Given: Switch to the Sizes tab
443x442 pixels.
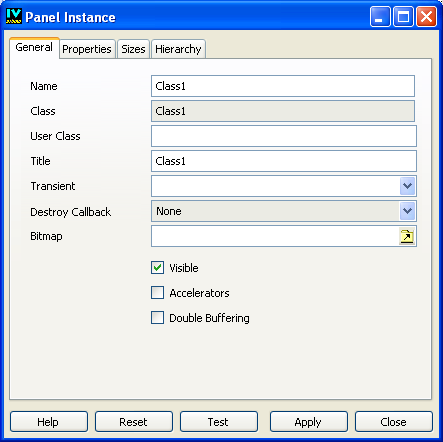Looking at the screenshot, I should point(133,49).
